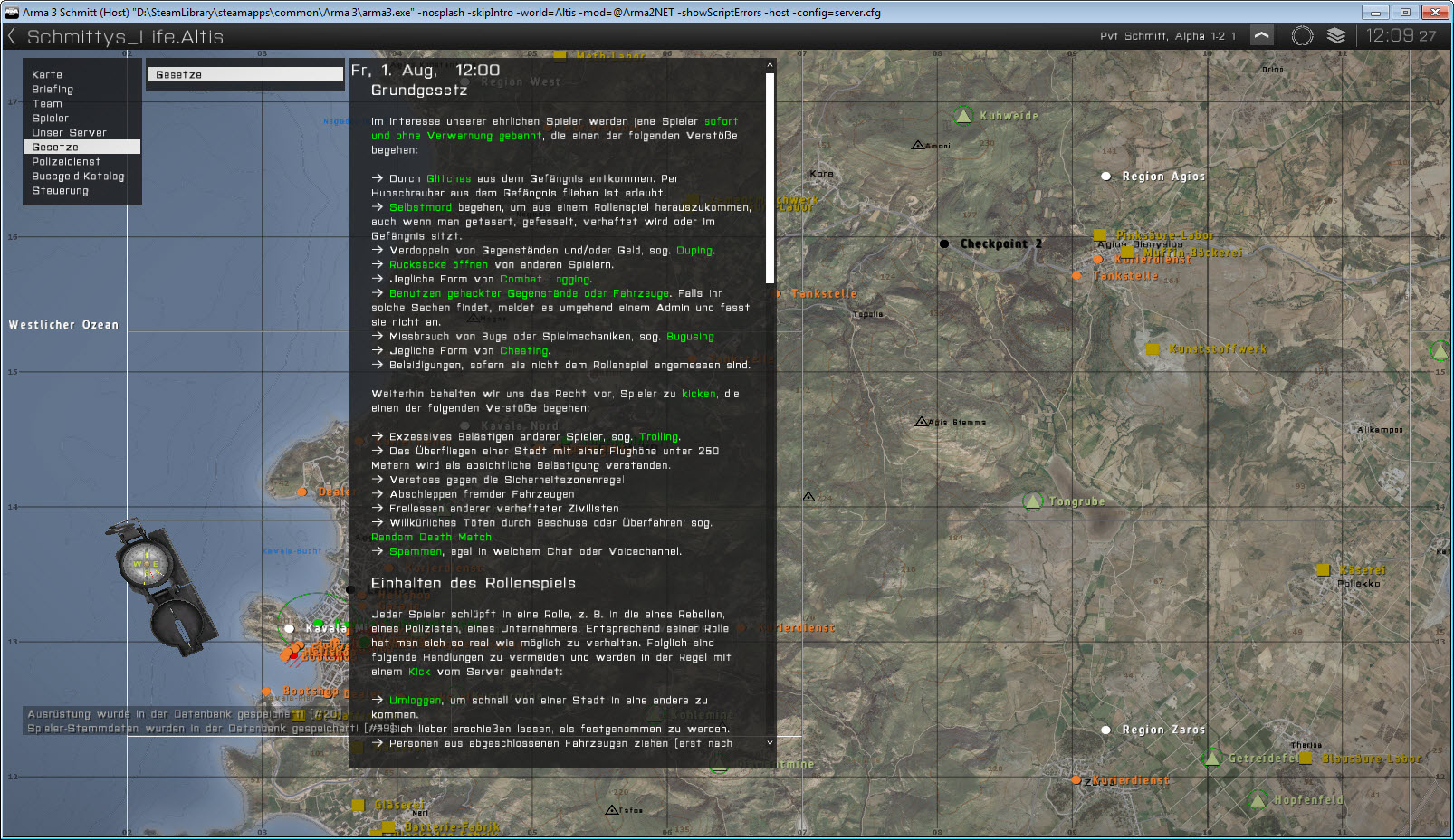The width and height of the screenshot is (1454, 840).
Task: Click the Region Agios white dot marker
Action: [1105, 177]
